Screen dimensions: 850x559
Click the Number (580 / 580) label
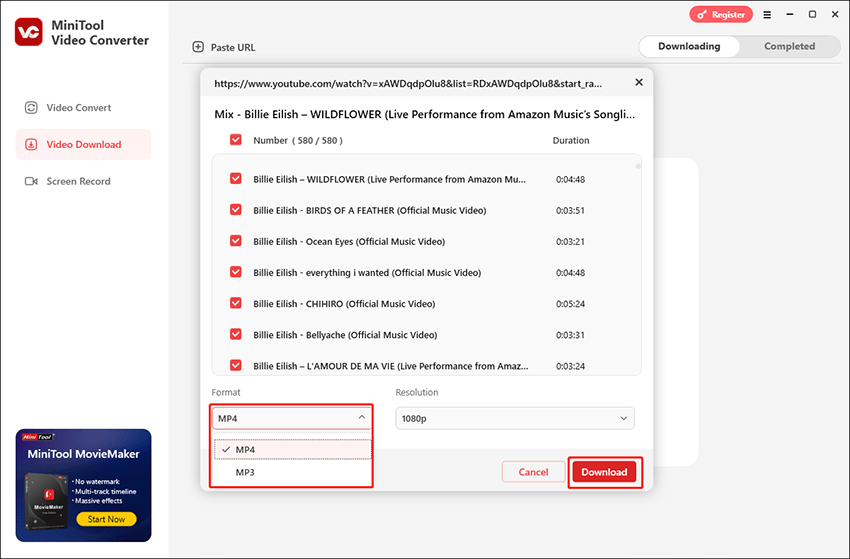[298, 140]
